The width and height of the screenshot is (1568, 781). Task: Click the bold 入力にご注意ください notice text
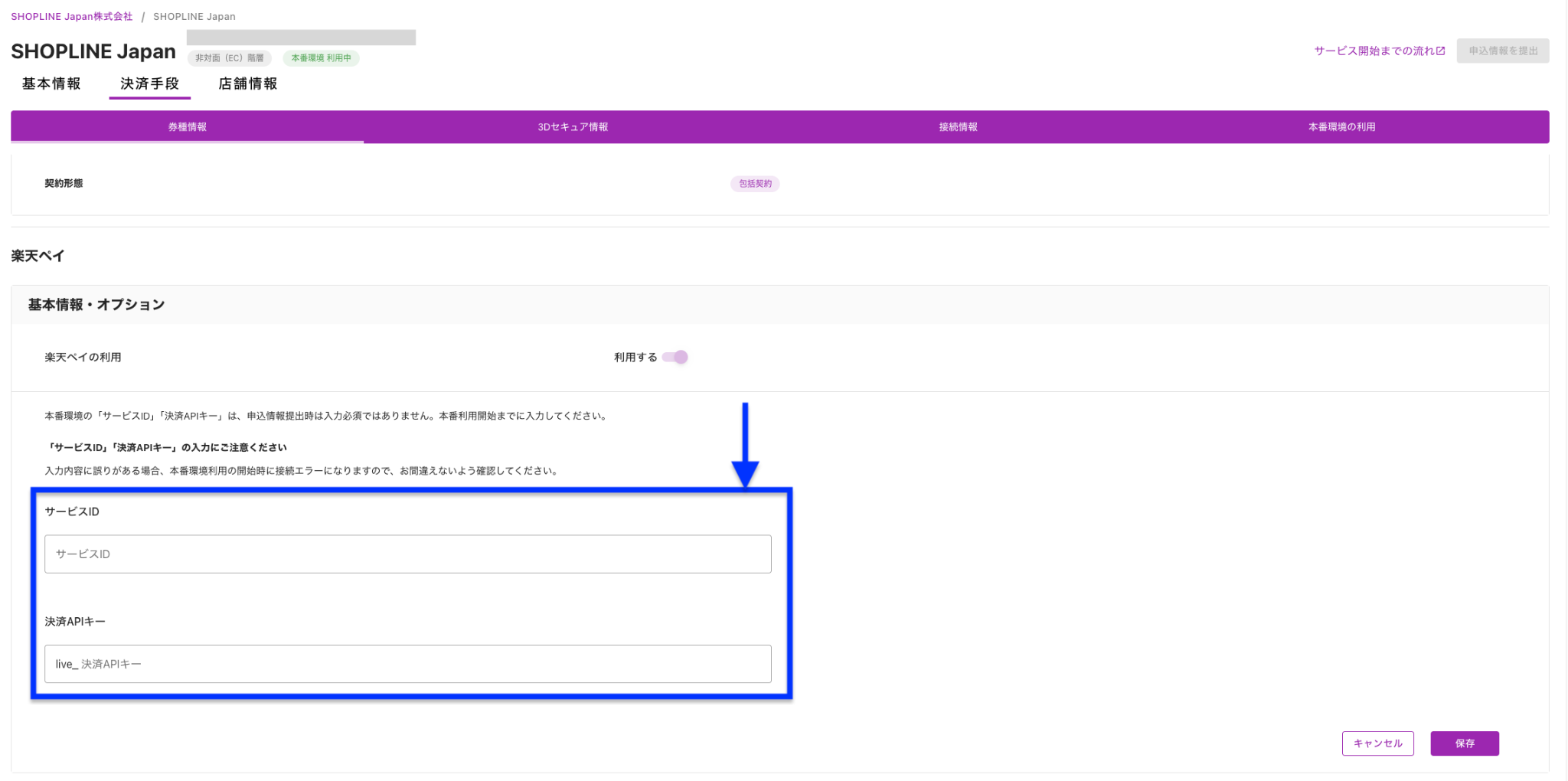(166, 447)
